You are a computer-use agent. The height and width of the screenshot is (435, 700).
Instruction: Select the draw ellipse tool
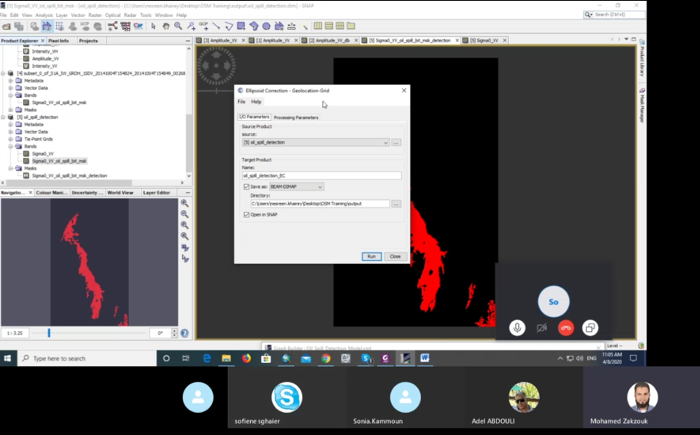click(266, 26)
